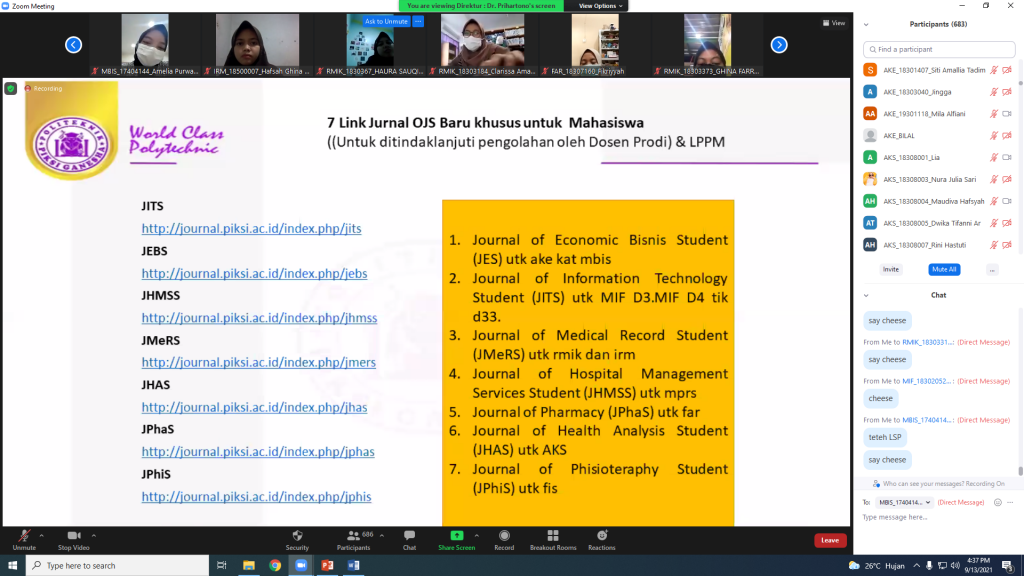Image resolution: width=1024 pixels, height=576 pixels.
Task: Open the Security shield icon
Action: 297,536
